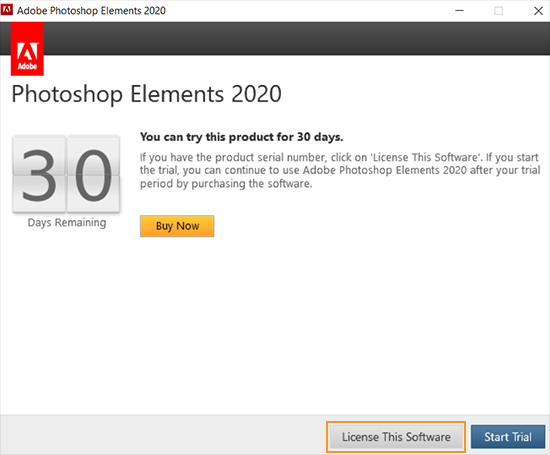
Task: Start the trial with Start Trial button
Action: [508, 437]
